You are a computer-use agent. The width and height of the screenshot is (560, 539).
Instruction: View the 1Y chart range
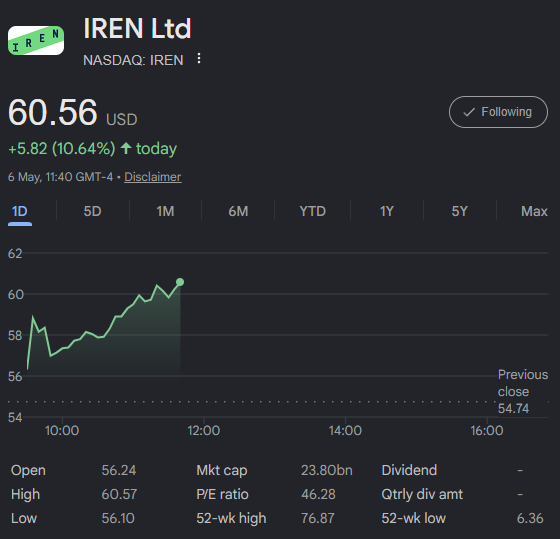387,211
